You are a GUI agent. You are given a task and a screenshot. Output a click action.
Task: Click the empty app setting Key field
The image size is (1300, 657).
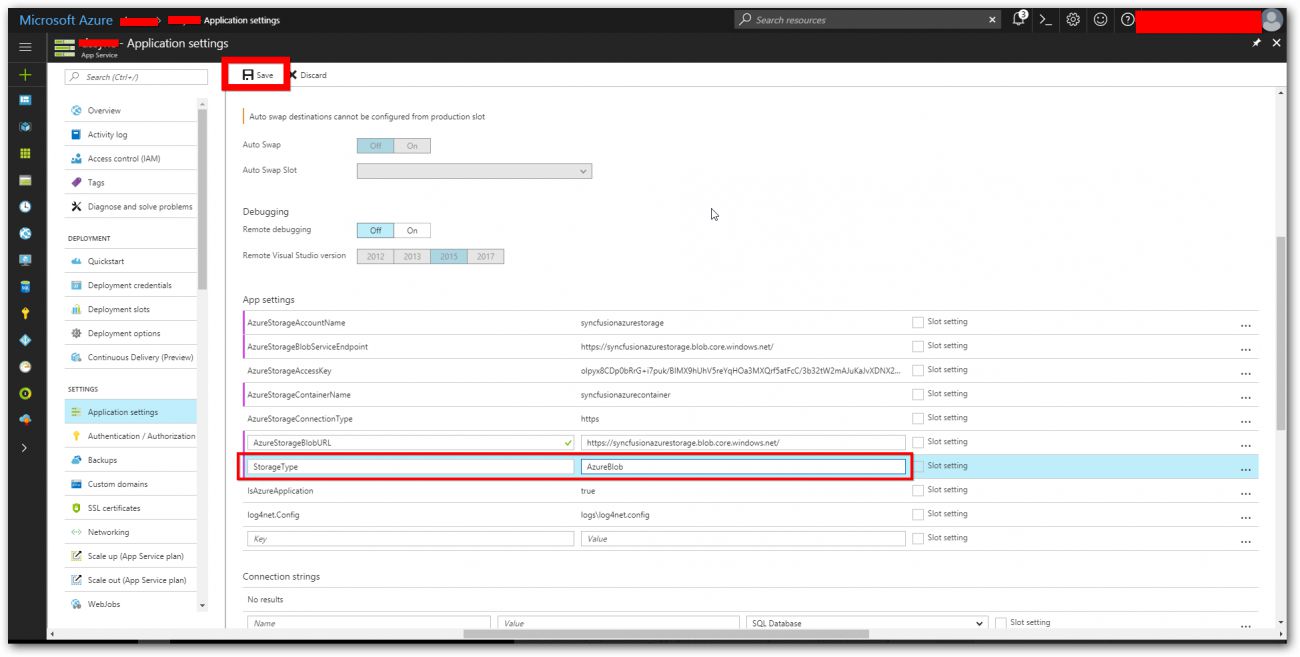pyautogui.click(x=410, y=539)
